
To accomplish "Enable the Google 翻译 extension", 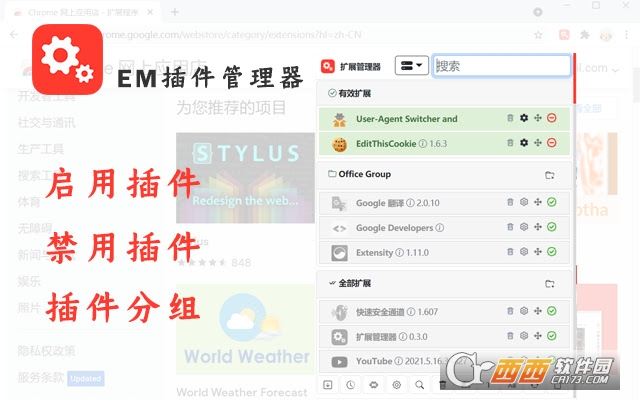I will [x=552, y=203].
